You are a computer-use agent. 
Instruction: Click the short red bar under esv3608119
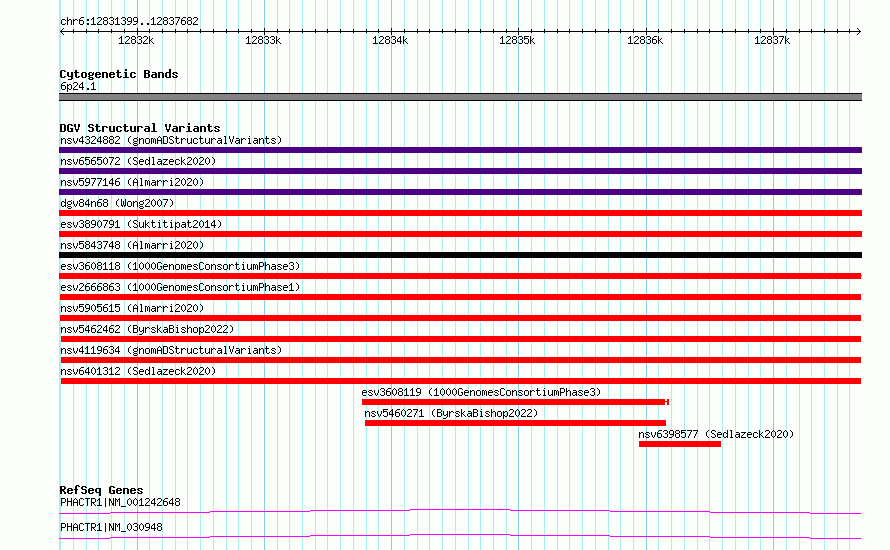(x=515, y=402)
